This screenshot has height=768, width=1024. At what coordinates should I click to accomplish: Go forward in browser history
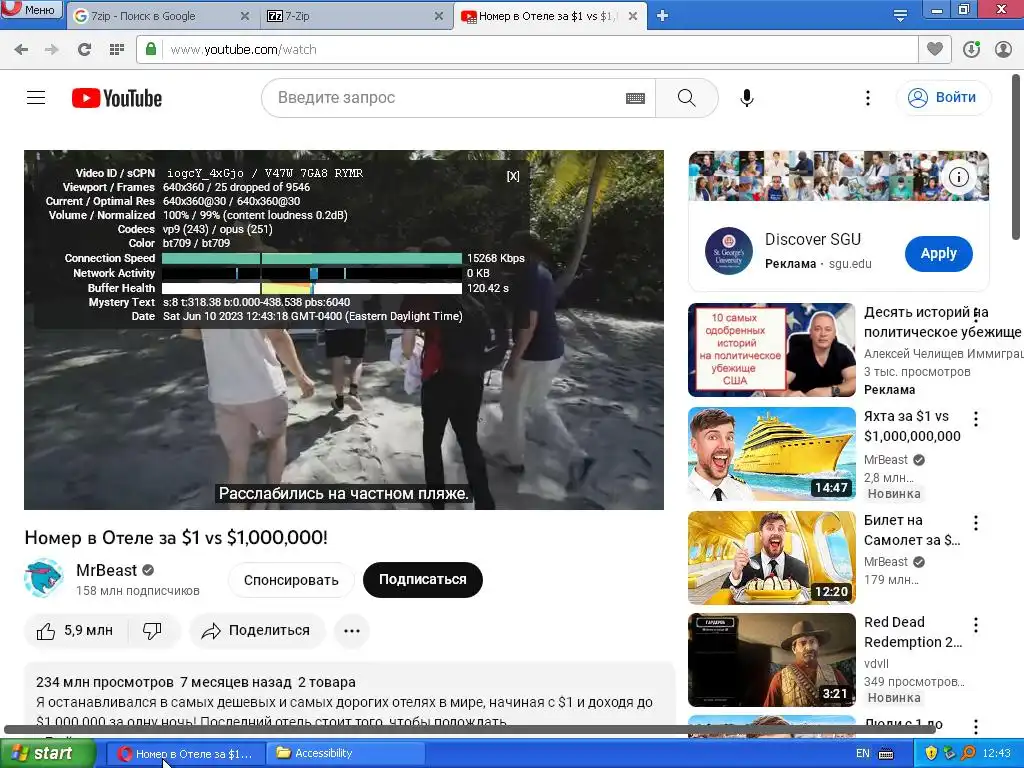[52, 50]
